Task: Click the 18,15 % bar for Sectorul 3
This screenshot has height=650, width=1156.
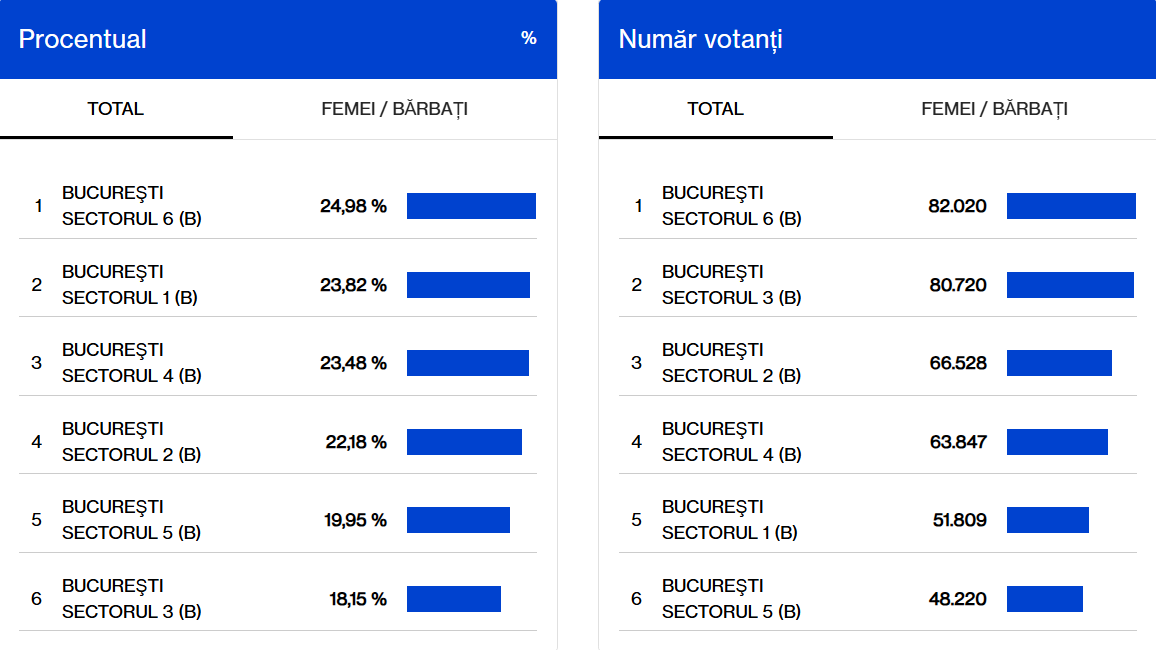Action: pyautogui.click(x=453, y=599)
